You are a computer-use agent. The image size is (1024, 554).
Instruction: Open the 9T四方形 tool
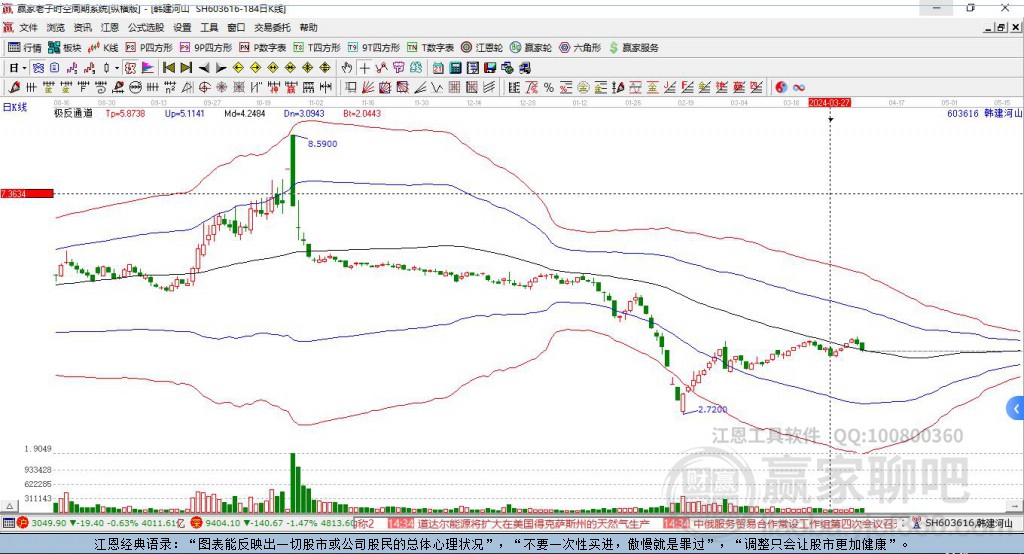(373, 48)
